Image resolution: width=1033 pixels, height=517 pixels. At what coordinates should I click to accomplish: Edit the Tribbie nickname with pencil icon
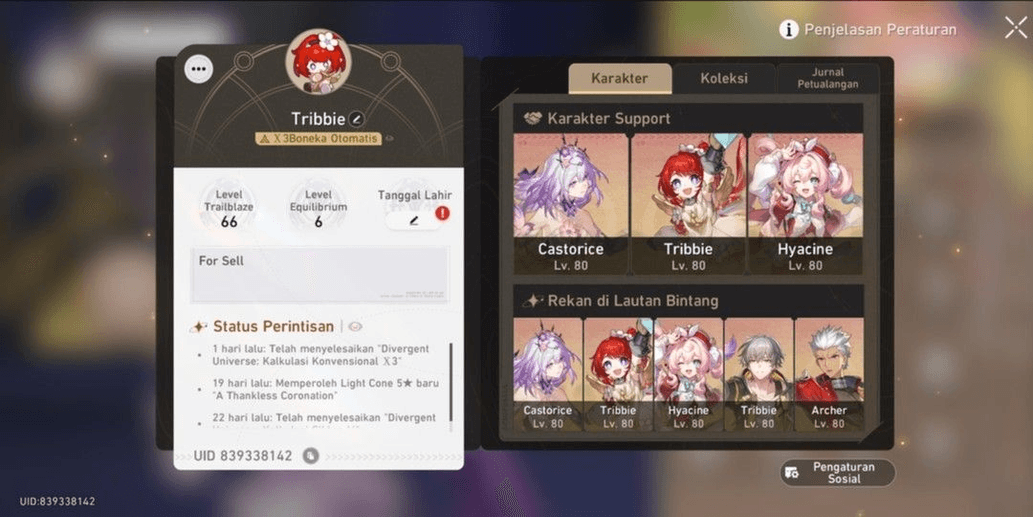(356, 119)
